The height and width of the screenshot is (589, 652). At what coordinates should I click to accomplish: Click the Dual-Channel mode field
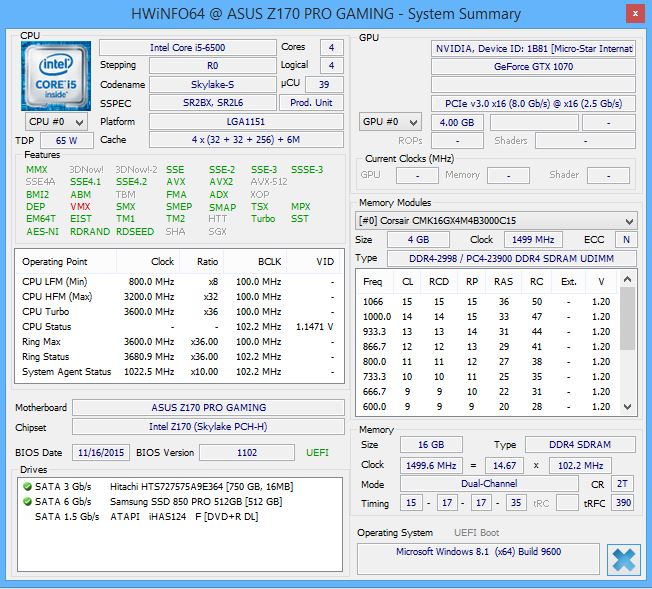489,483
